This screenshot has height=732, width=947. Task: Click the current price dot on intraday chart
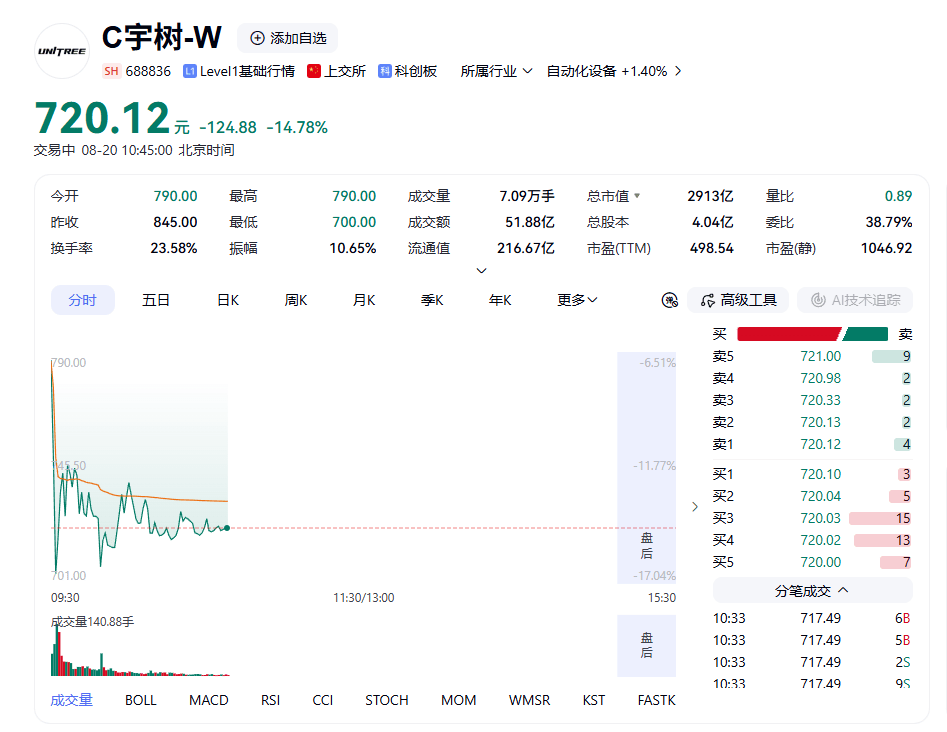pos(227,528)
